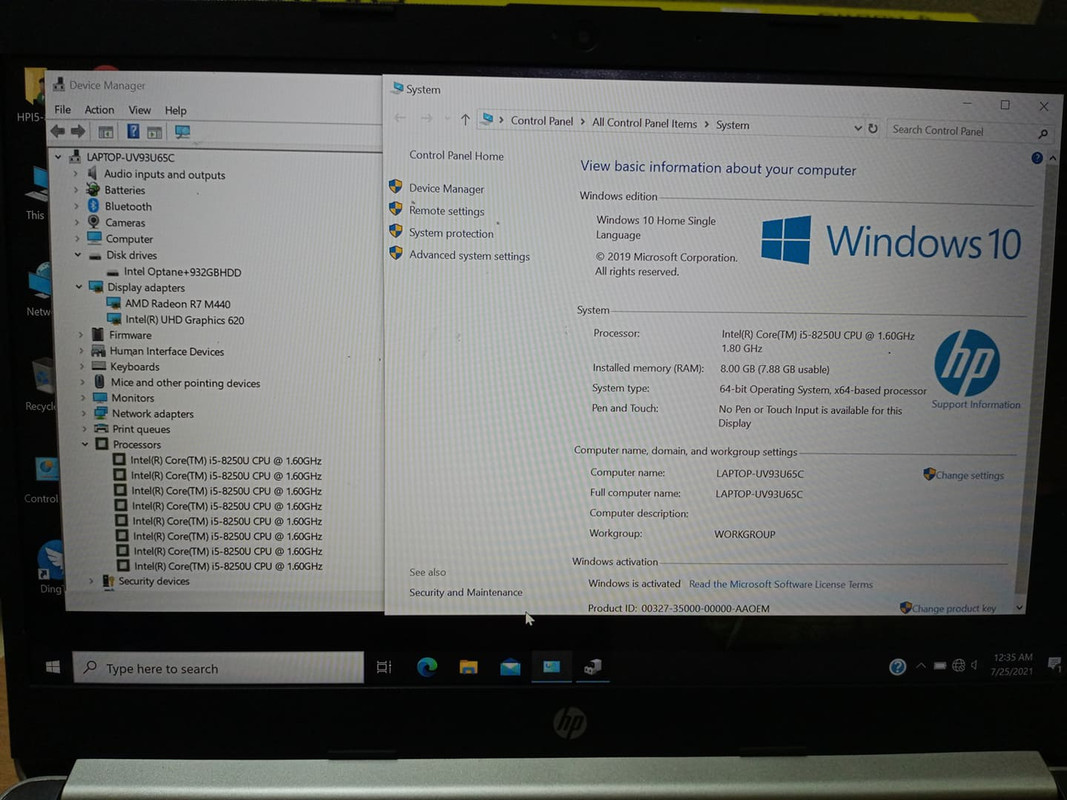Click the Device Manager taskbar icon

coord(593,667)
